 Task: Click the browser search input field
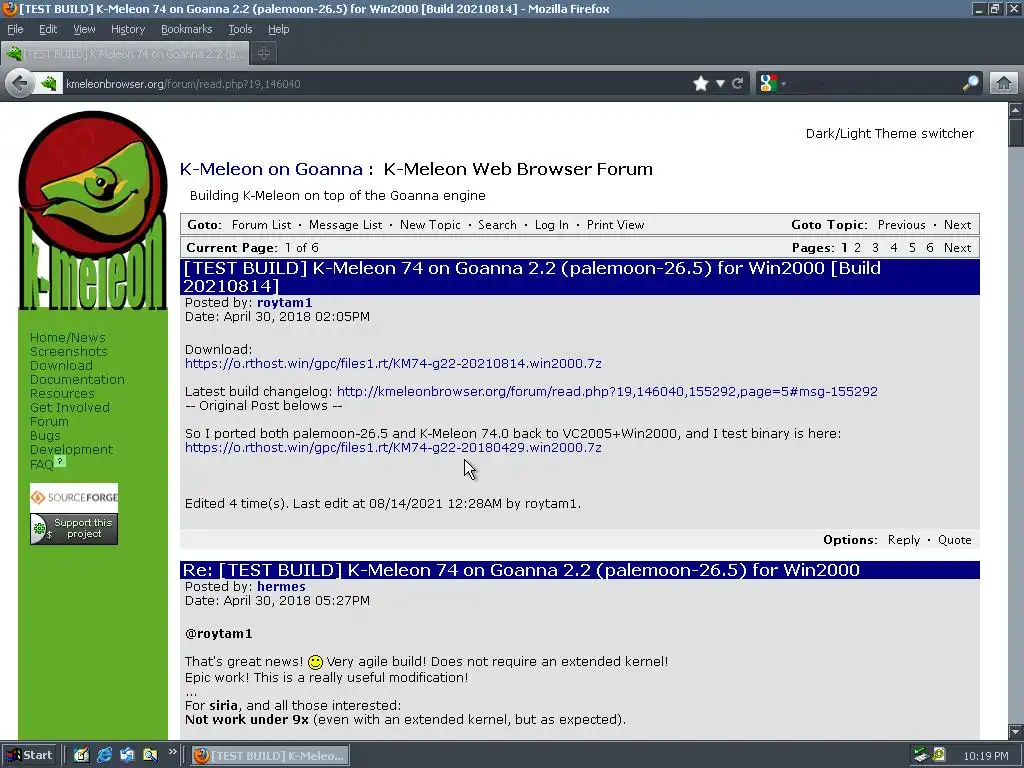[874, 84]
